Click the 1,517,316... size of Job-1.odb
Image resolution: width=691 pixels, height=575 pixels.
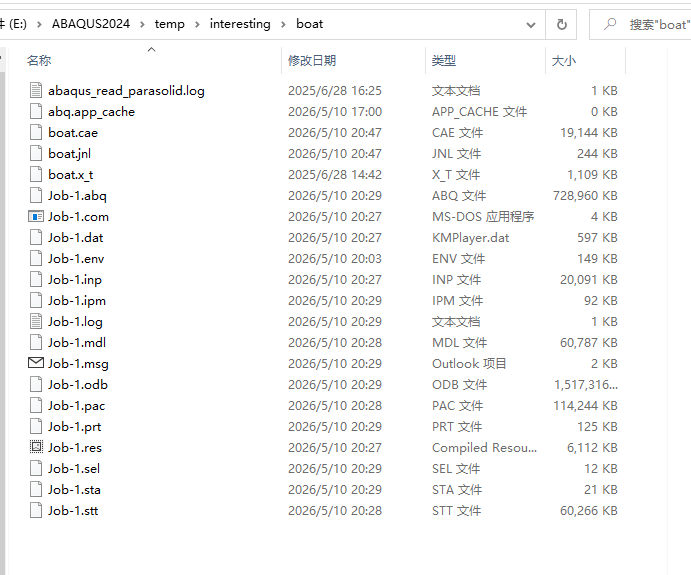tap(586, 385)
